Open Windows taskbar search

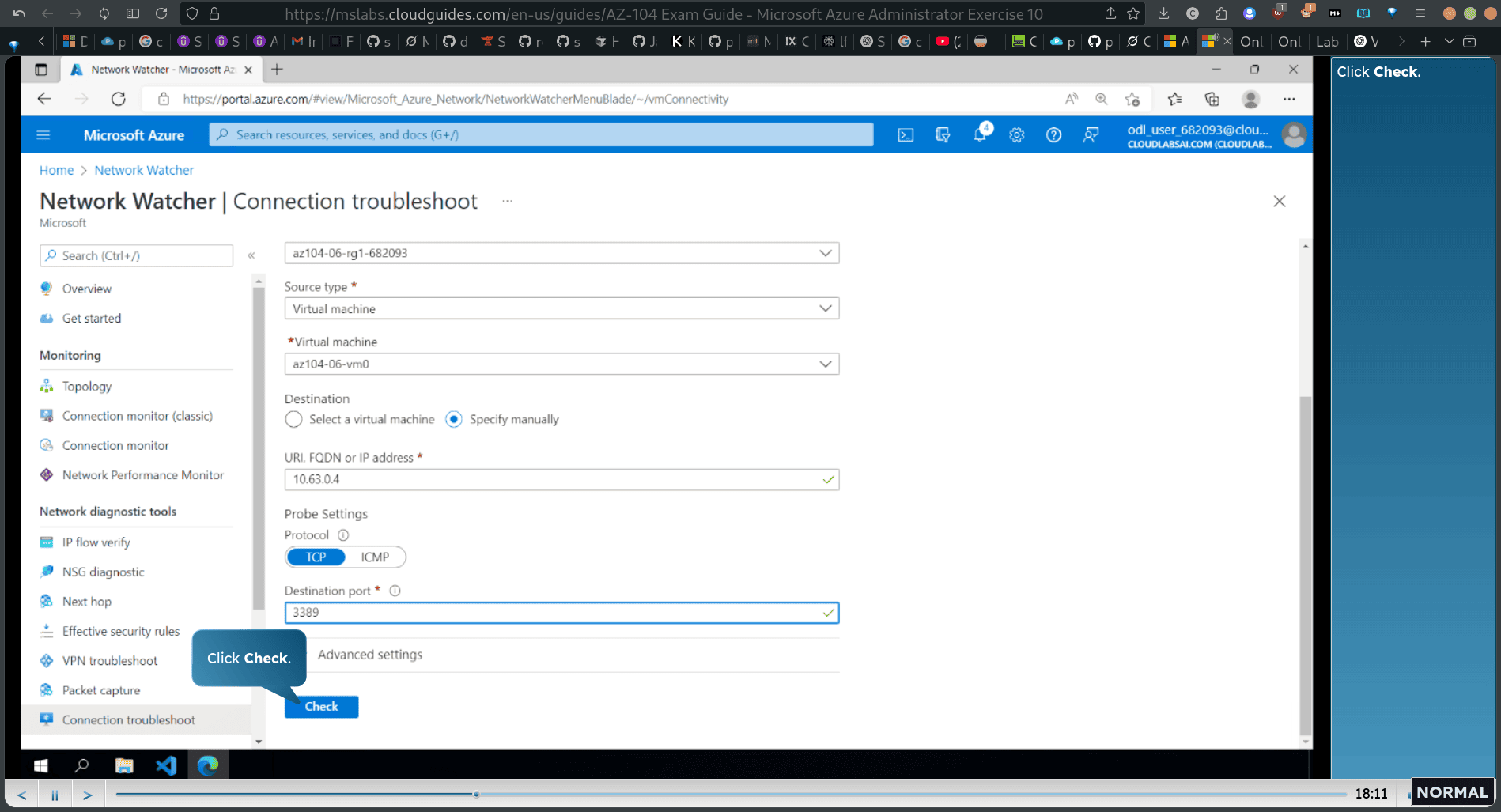coord(81,765)
